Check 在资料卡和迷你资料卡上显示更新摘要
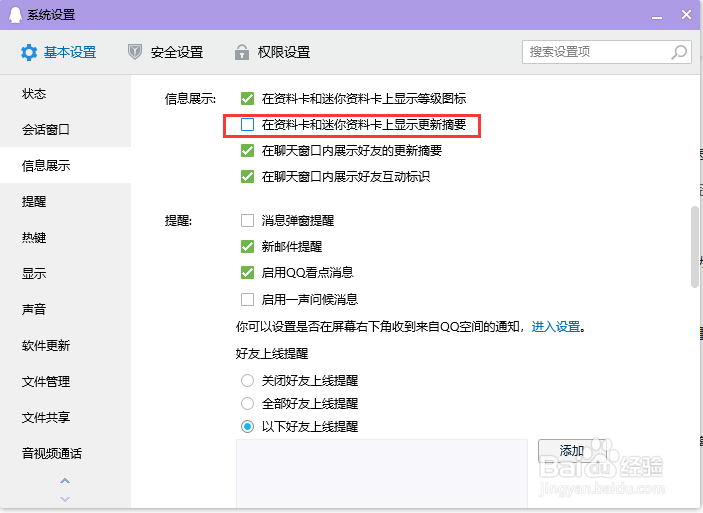 tap(247, 124)
